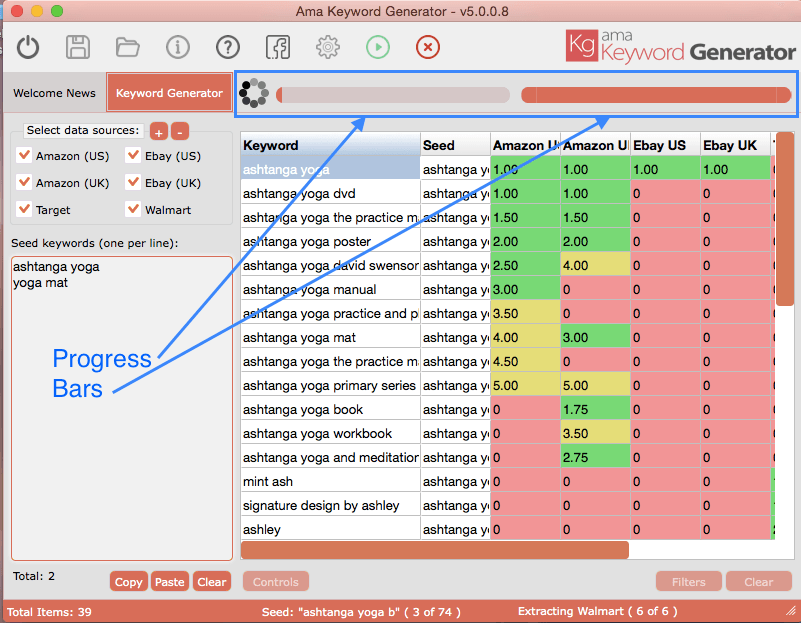
Task: Click 'Total Items: 39' in status bar
Action: (49, 612)
